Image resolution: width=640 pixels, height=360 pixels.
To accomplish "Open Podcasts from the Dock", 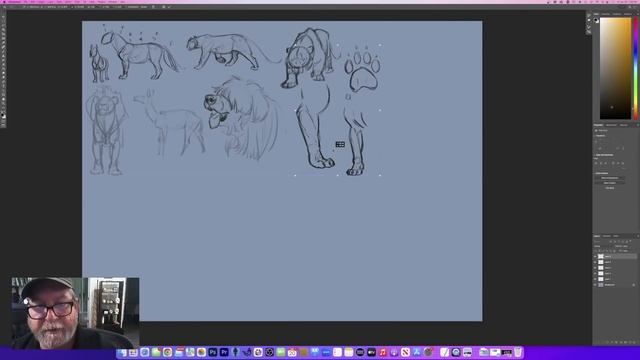I will (x=394, y=352).
